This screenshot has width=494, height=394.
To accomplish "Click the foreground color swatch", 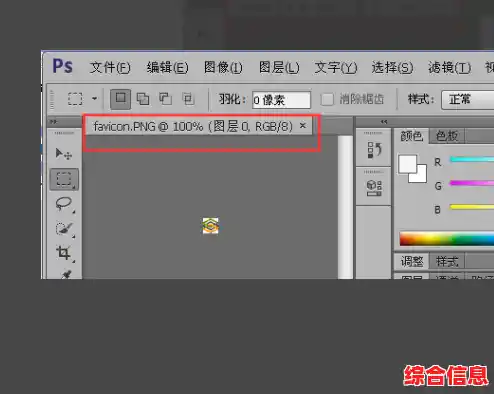I will 407,164.
